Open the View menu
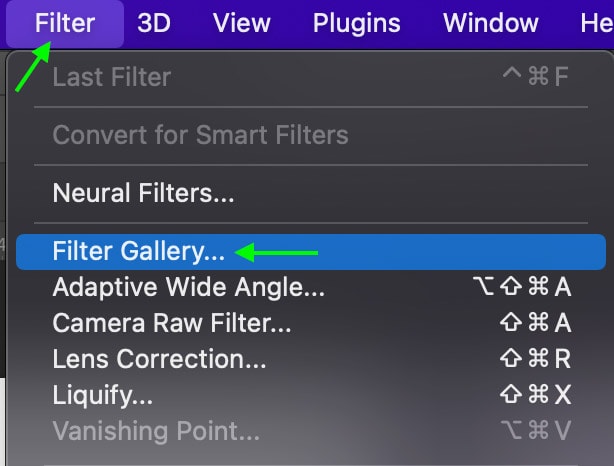Screen dimensions: 614x466 [242, 23]
